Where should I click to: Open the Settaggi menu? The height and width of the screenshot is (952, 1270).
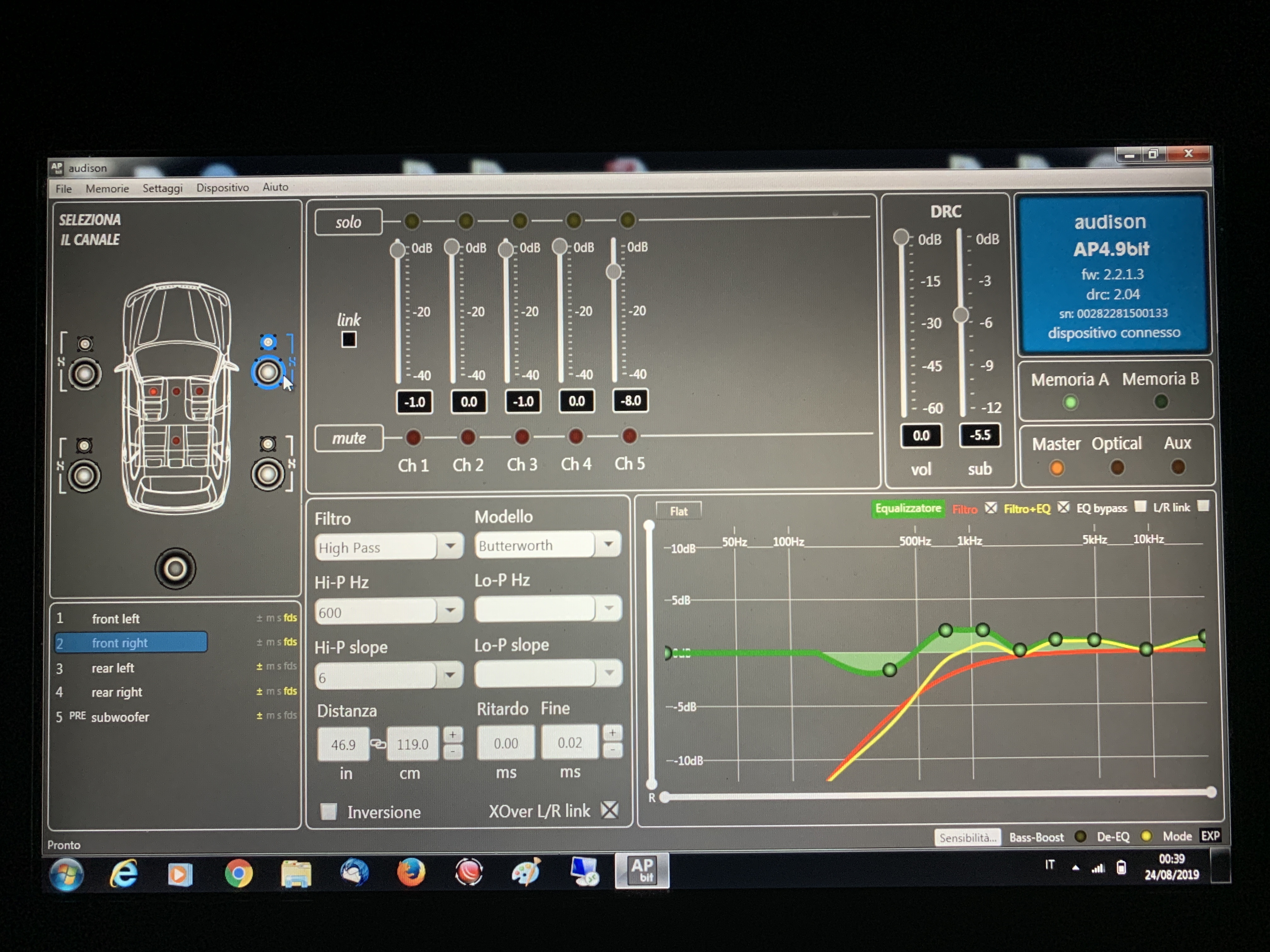(x=163, y=188)
